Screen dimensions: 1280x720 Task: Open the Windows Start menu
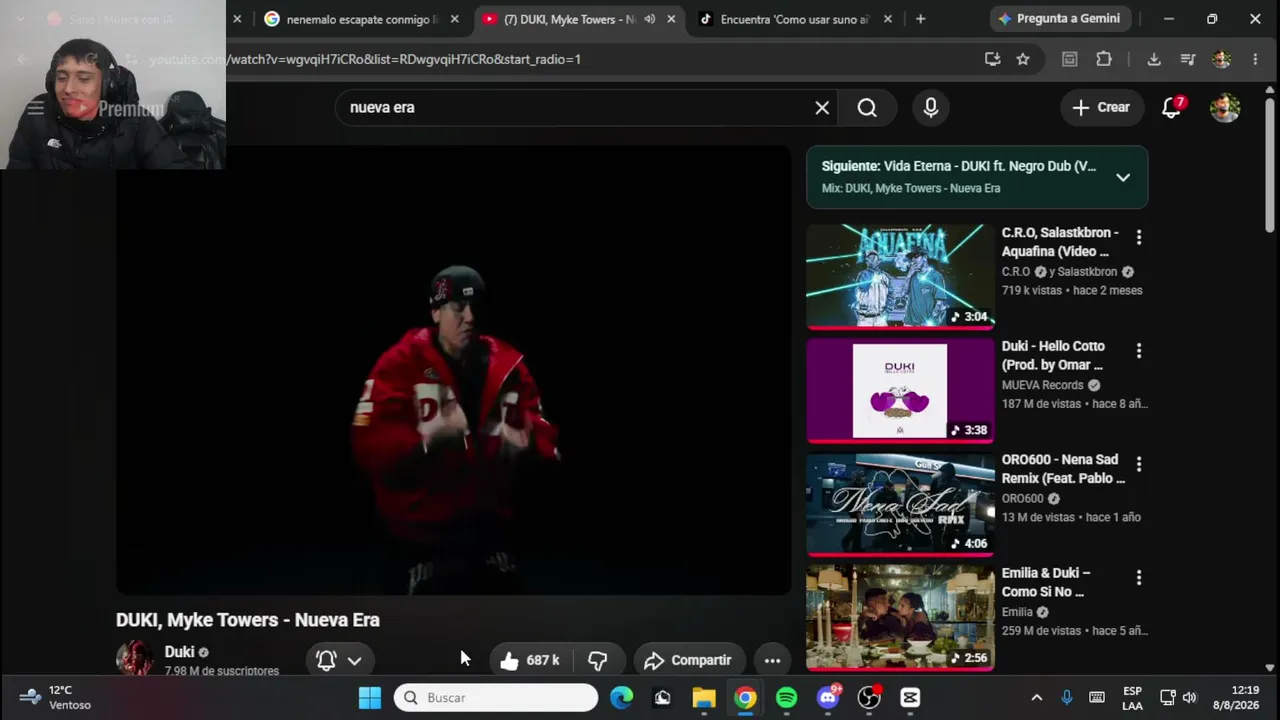pyautogui.click(x=370, y=698)
